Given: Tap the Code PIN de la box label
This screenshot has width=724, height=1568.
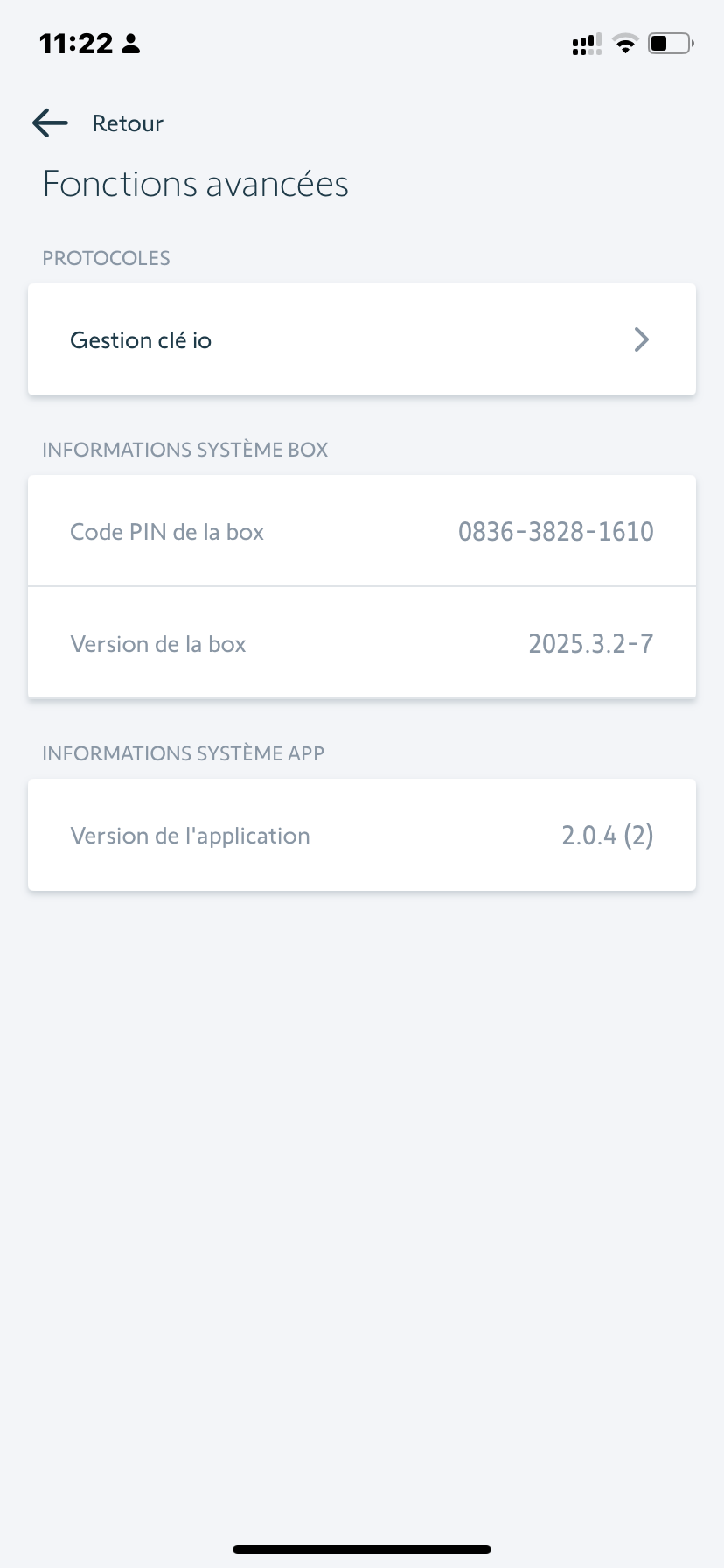Looking at the screenshot, I should pos(167,532).
